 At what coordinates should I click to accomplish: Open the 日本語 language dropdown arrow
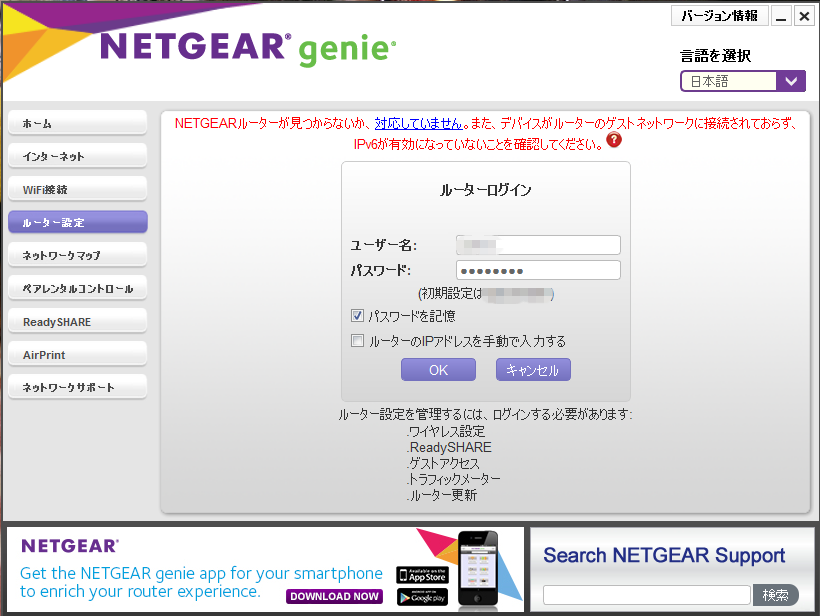(x=791, y=81)
